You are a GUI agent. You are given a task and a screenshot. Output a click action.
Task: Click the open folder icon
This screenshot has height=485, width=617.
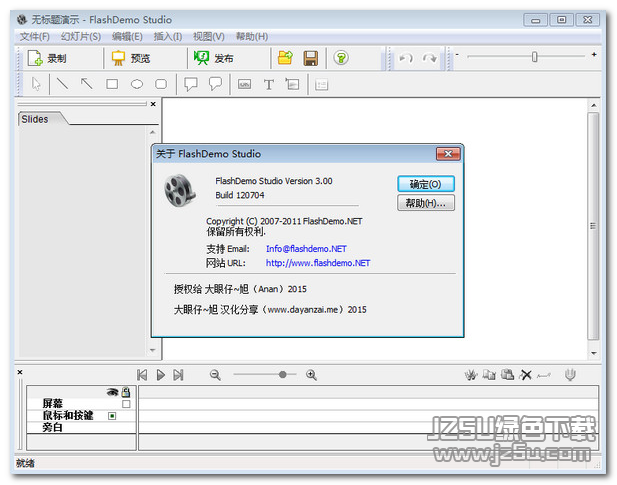coord(286,59)
